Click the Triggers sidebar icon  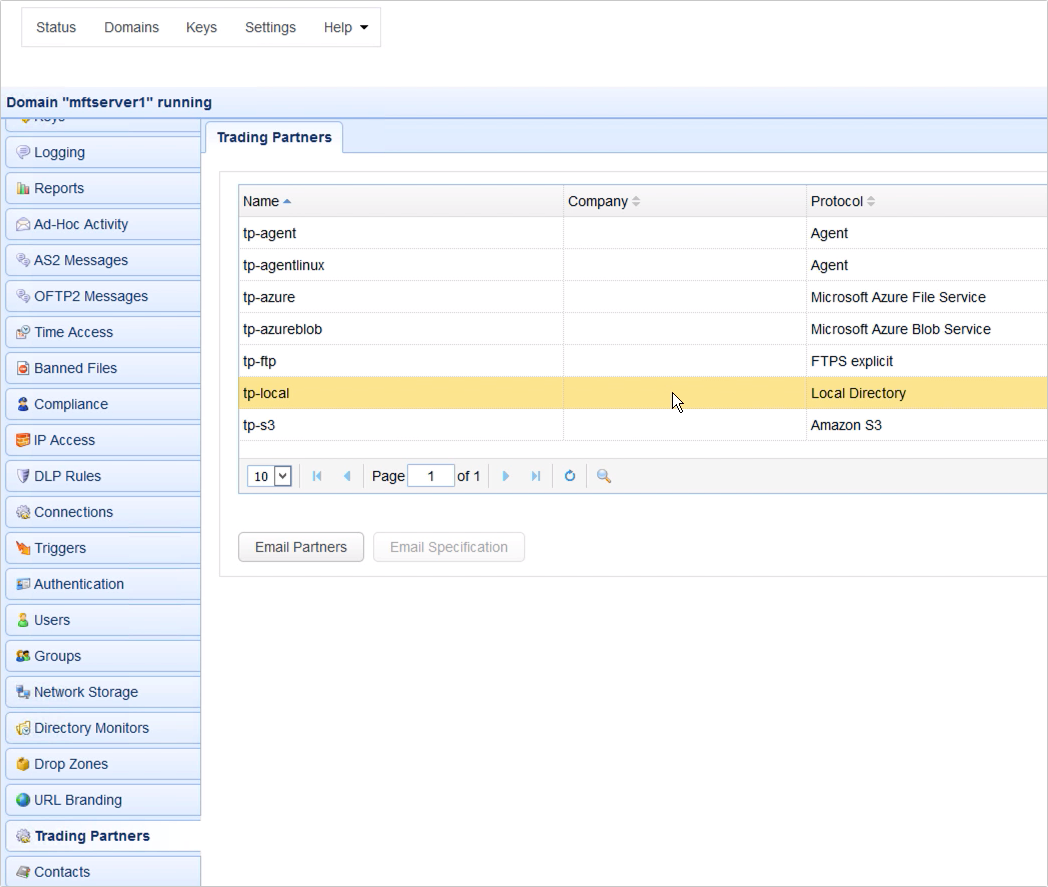coord(22,548)
